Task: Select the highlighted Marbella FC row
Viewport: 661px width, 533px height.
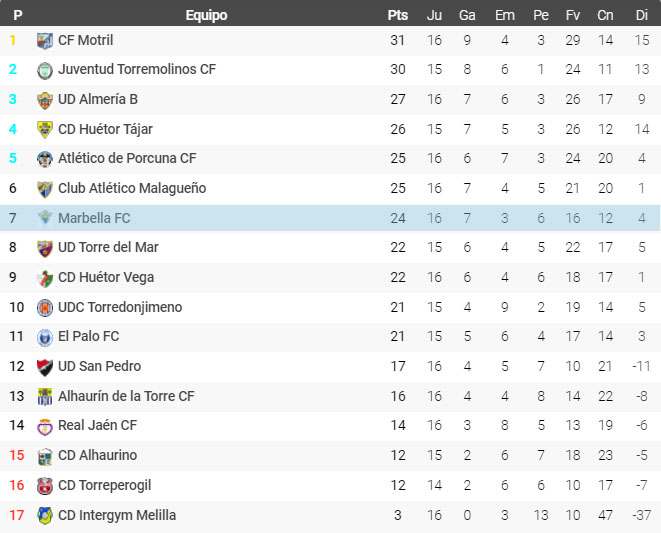Action: pyautogui.click(x=330, y=218)
